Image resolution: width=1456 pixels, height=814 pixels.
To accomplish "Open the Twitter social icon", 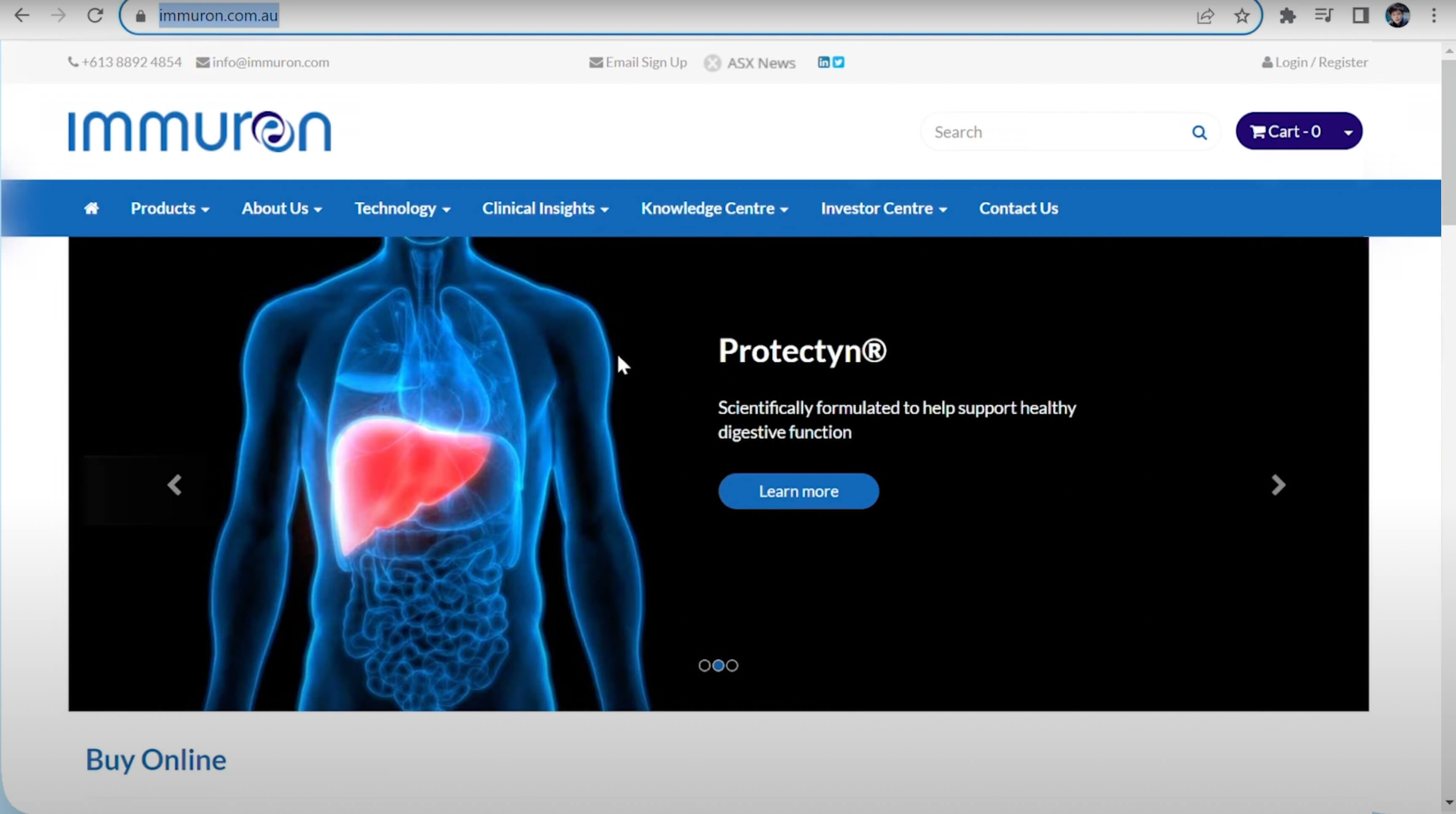I will coord(839,62).
